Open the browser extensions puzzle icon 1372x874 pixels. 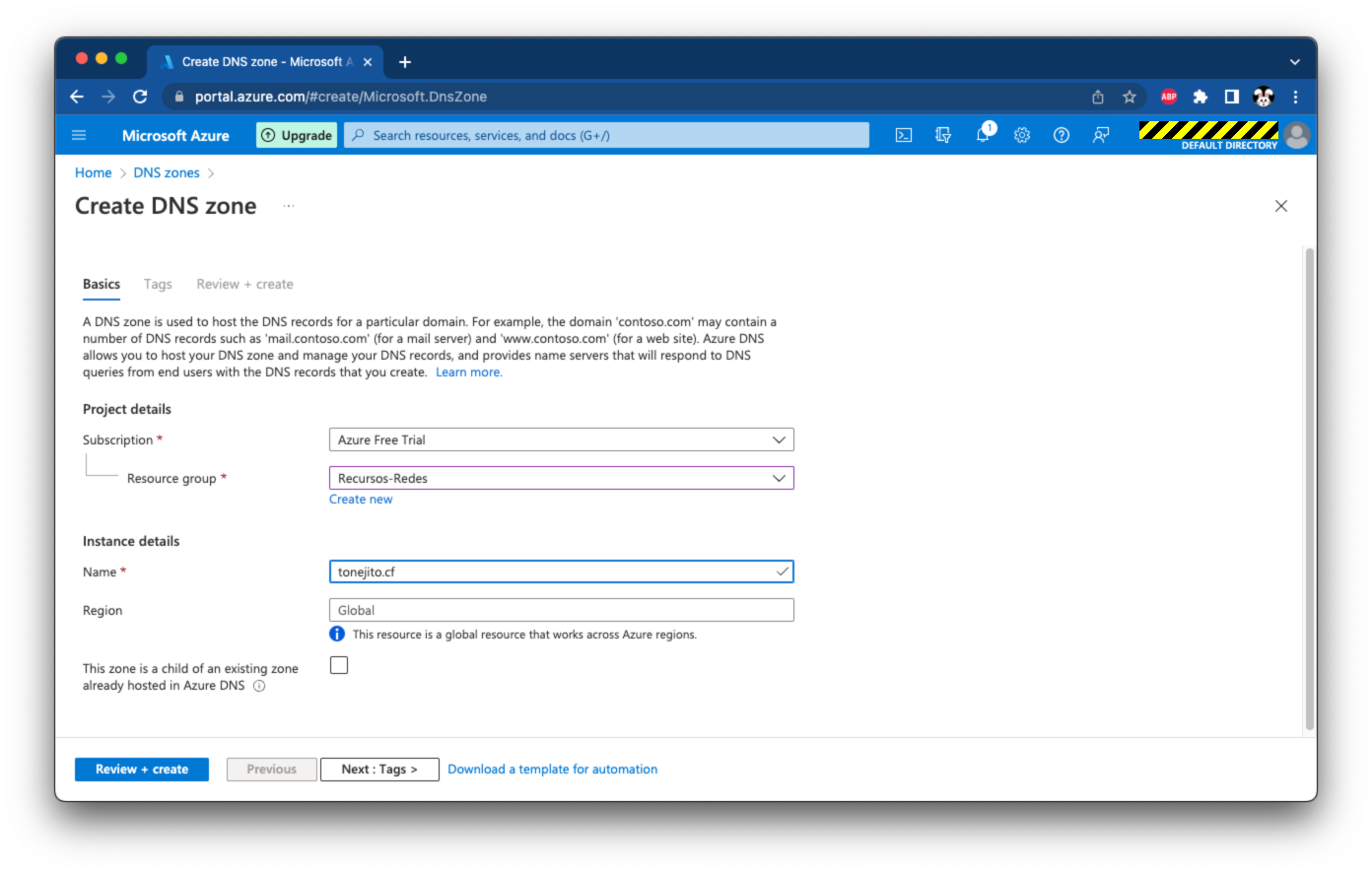pos(1200,97)
